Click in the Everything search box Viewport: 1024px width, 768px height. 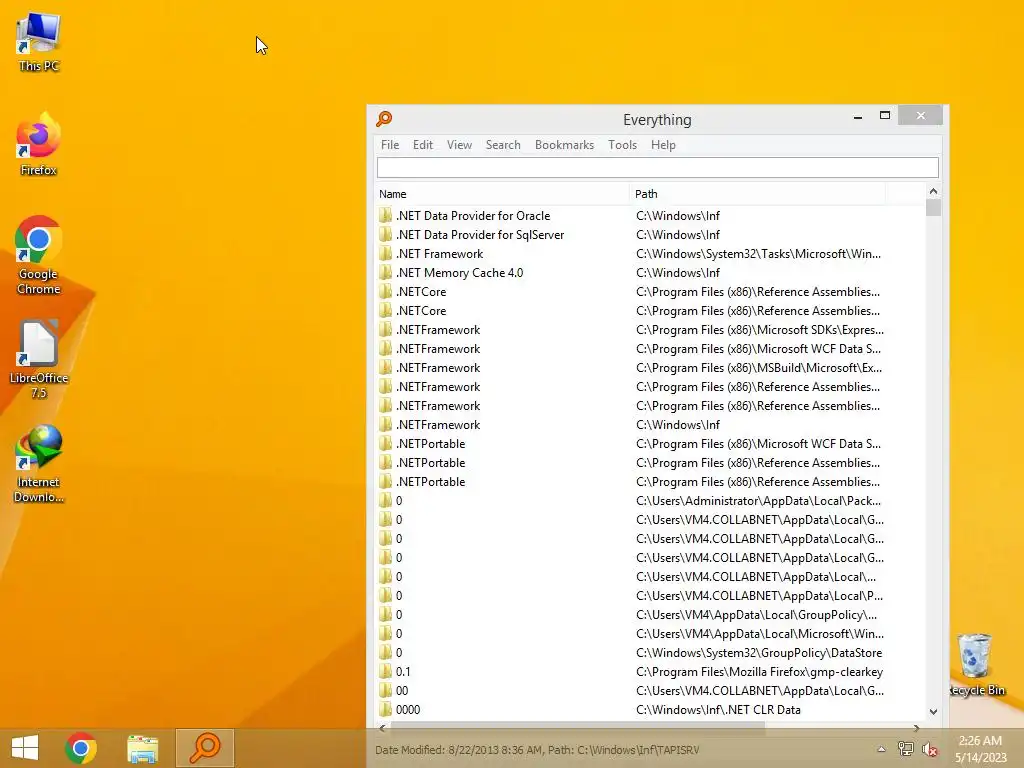click(658, 167)
